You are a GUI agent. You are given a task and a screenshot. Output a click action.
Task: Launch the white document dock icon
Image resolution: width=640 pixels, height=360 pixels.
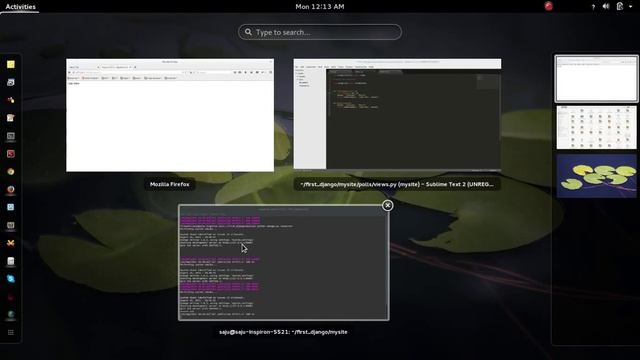[x=11, y=261]
